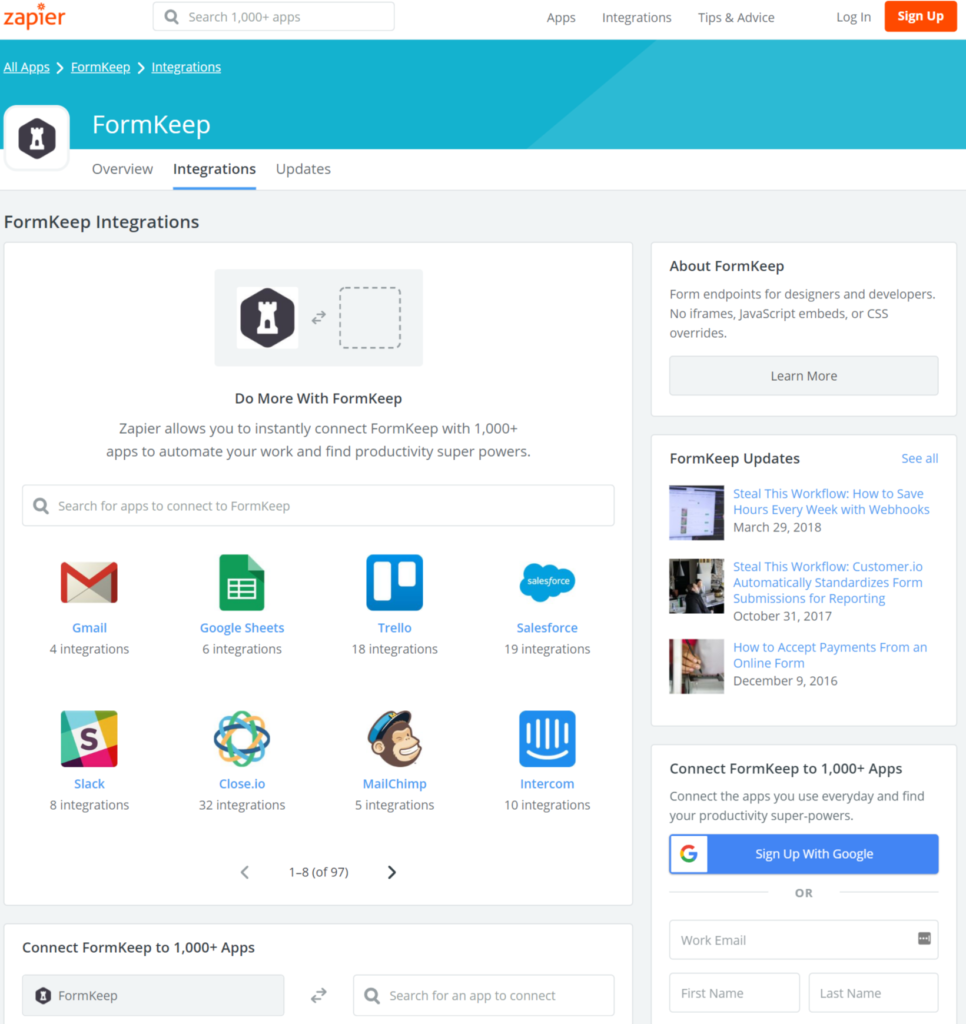This screenshot has height=1024, width=966.
Task: Click the Trello app icon
Action: coord(394,581)
